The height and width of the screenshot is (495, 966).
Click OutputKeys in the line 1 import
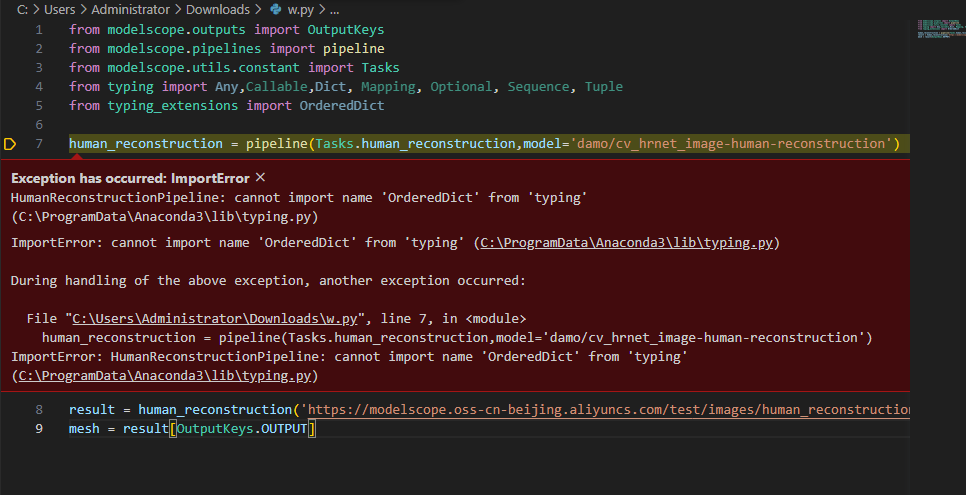coord(346,30)
